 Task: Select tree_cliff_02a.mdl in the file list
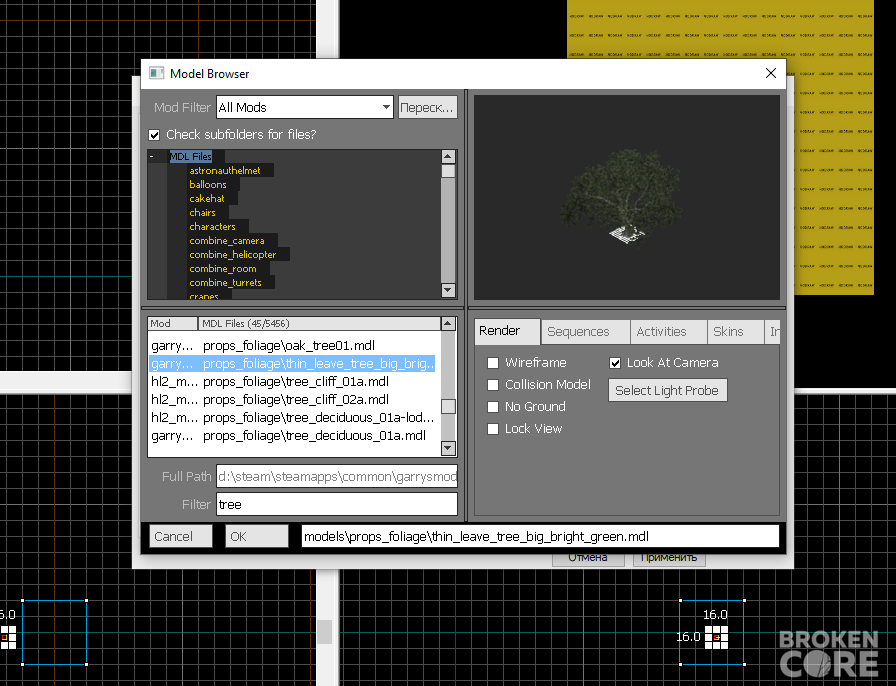(x=293, y=400)
